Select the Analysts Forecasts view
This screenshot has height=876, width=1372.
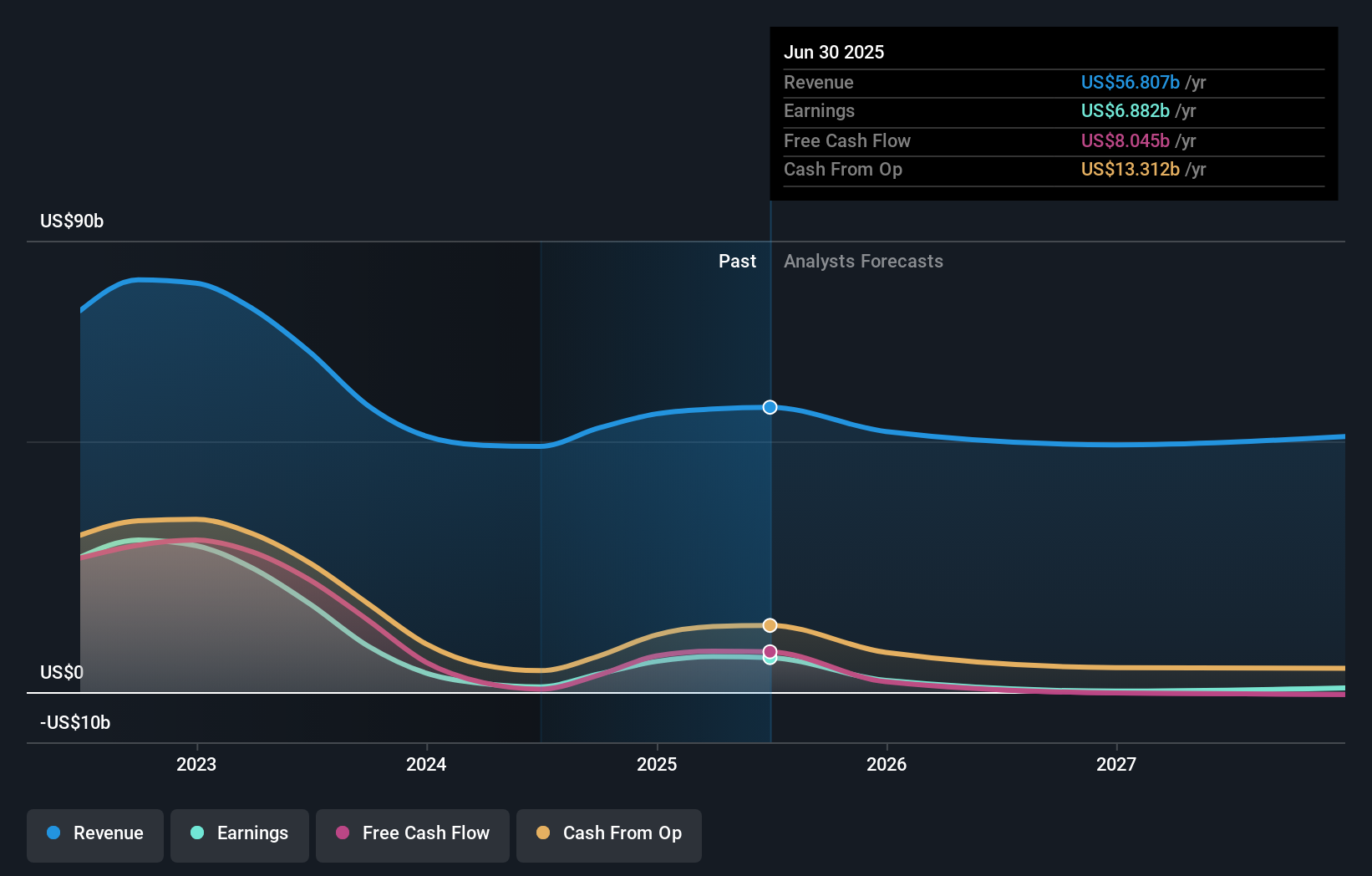tap(863, 262)
